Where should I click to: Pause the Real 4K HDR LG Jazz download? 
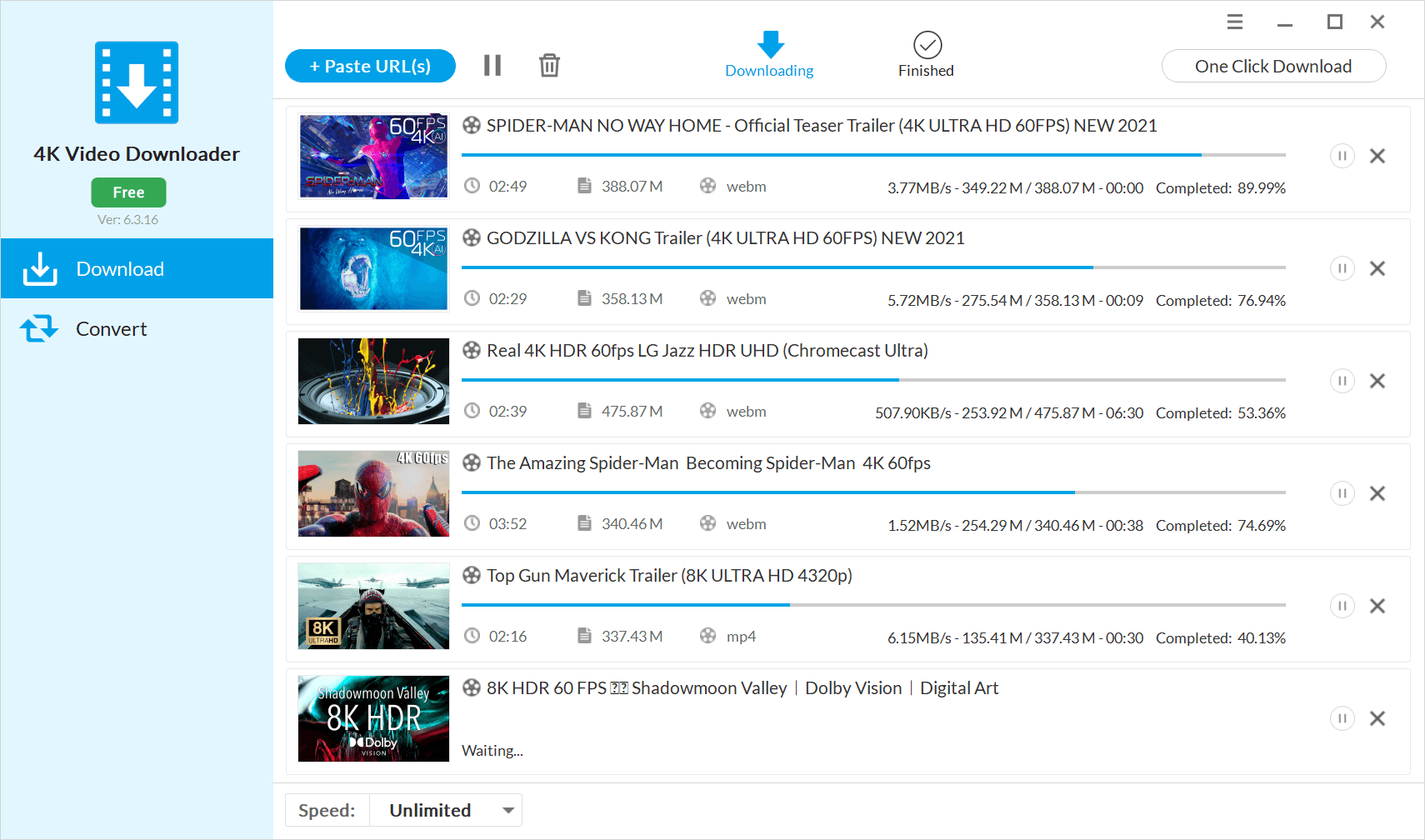(x=1342, y=381)
